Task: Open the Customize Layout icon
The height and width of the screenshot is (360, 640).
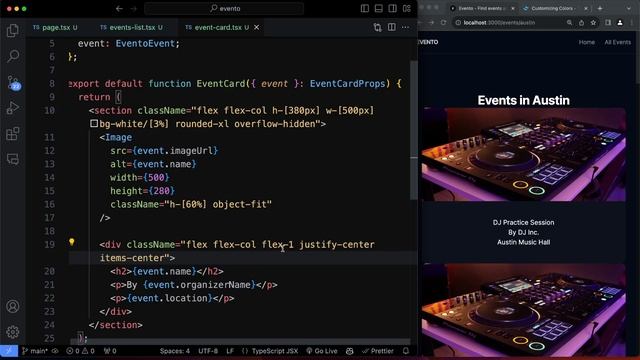Action: [407, 9]
